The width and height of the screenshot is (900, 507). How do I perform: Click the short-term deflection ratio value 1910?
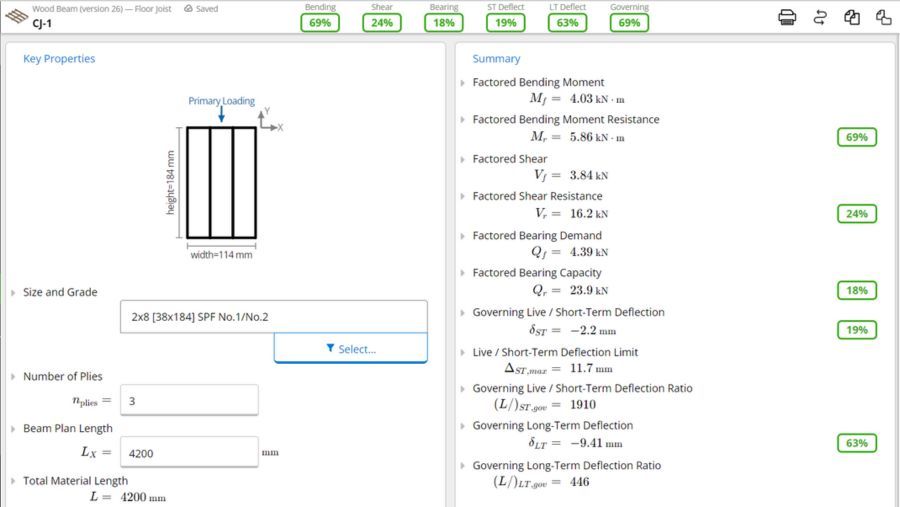[583, 405]
